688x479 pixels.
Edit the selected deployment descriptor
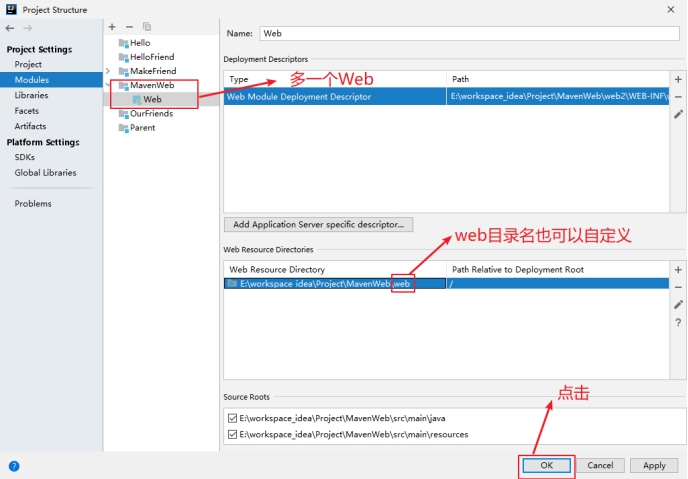coord(678,114)
